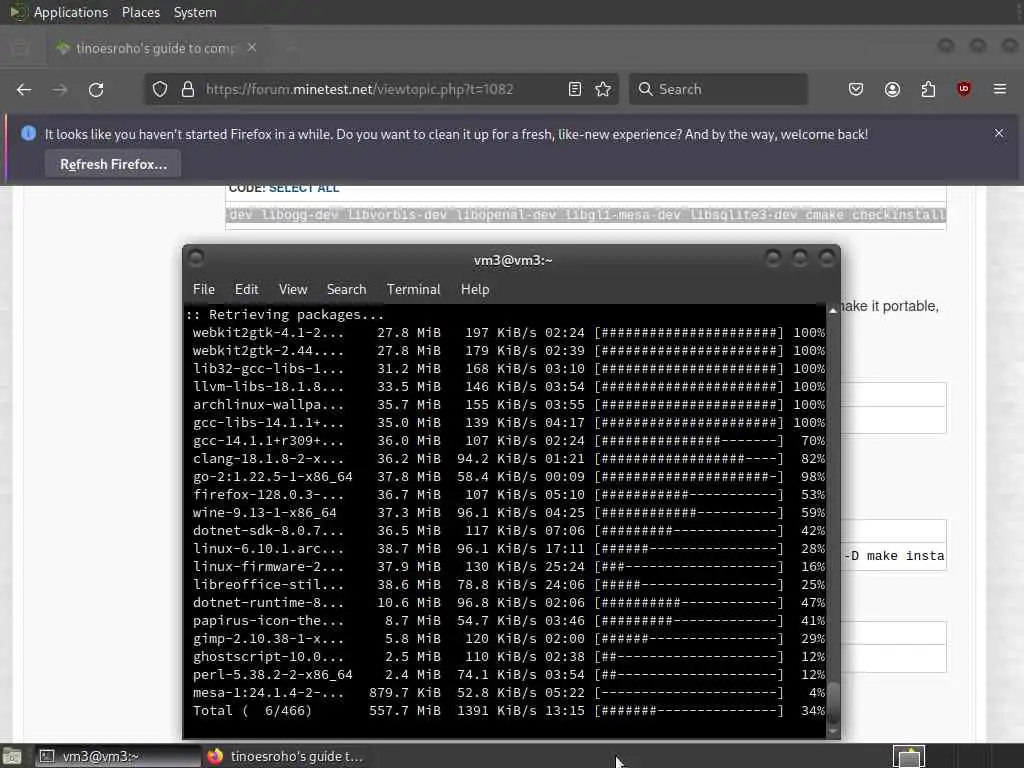Screen dimensions: 1024x768
Task: Open terminal Search menu
Action: coord(346,289)
